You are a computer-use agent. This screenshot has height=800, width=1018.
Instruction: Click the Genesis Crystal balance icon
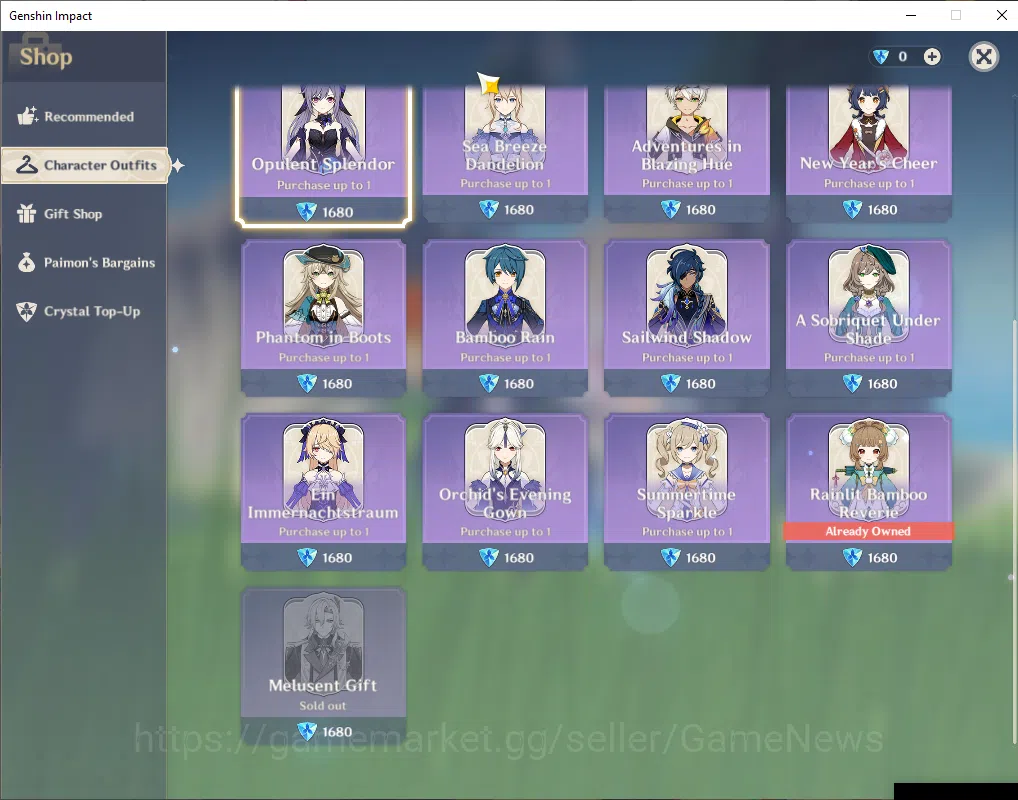pos(881,56)
